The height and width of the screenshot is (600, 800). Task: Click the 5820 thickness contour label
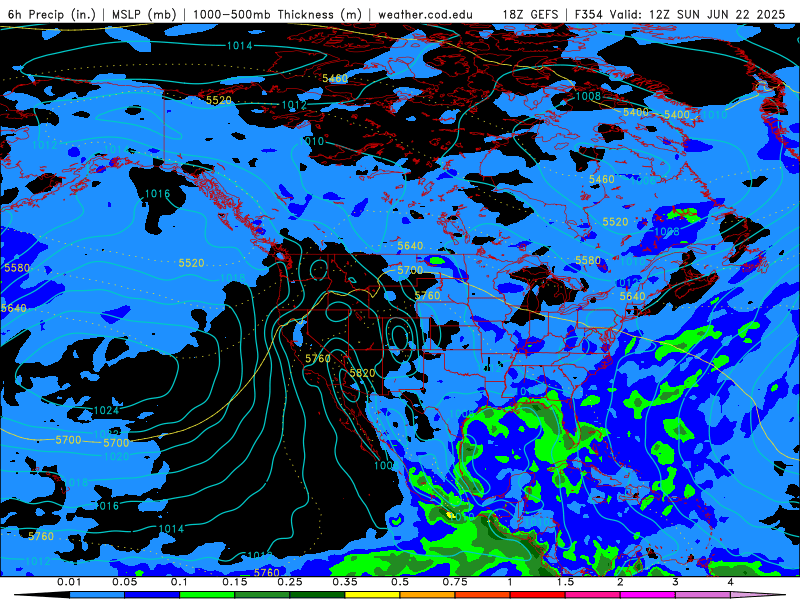(362, 373)
